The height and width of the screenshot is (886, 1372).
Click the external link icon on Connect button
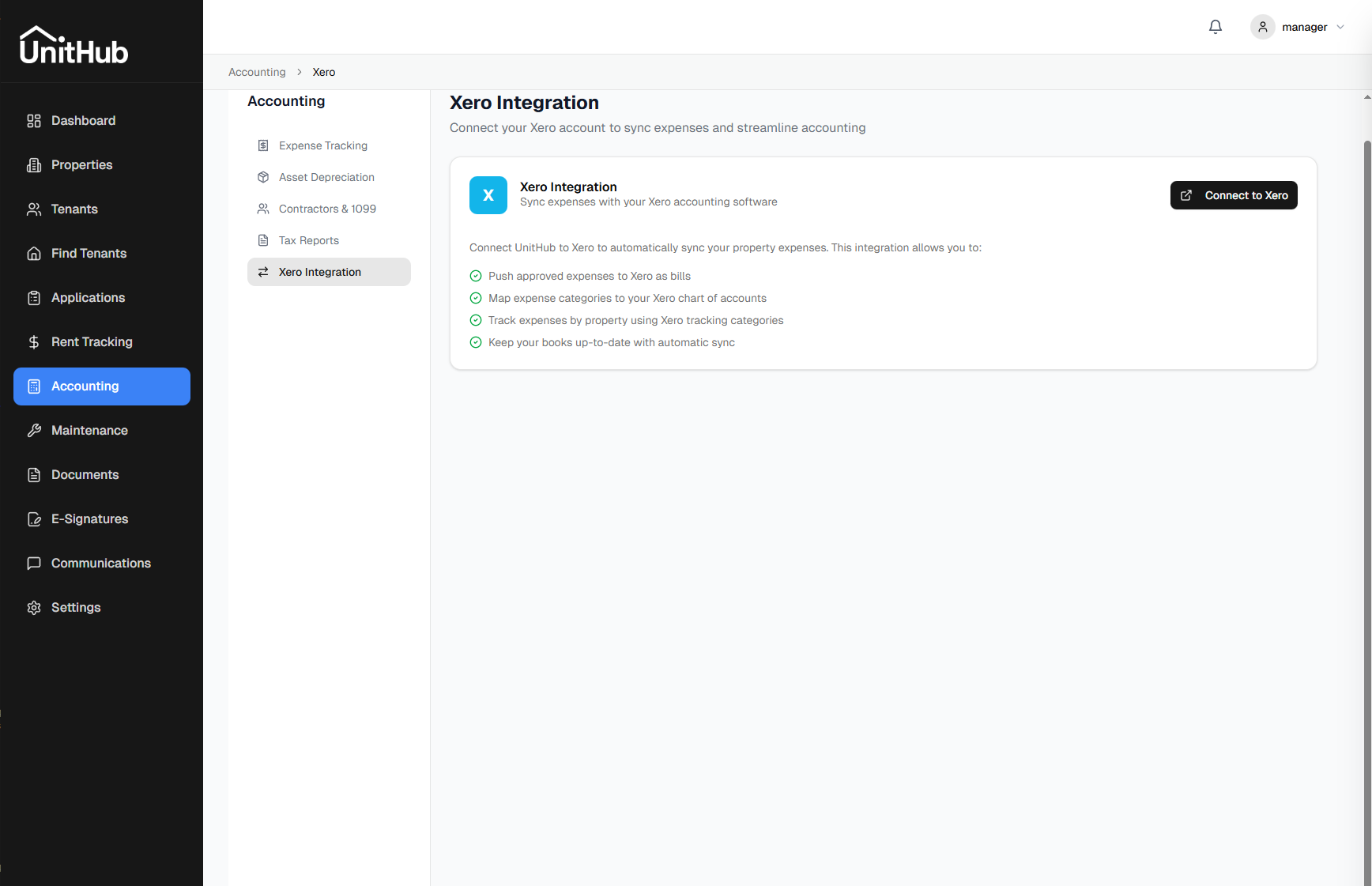1186,195
